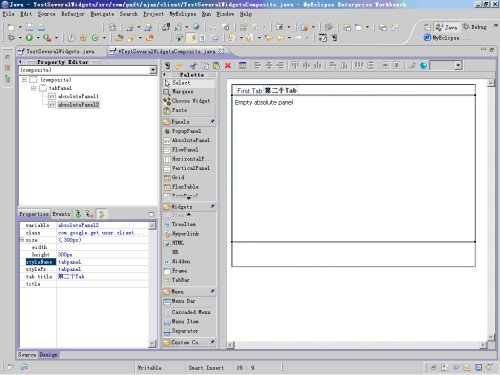The height and width of the screenshot is (375, 500).
Task: Select the AbsolutePanel palette item
Action: coord(187,140)
